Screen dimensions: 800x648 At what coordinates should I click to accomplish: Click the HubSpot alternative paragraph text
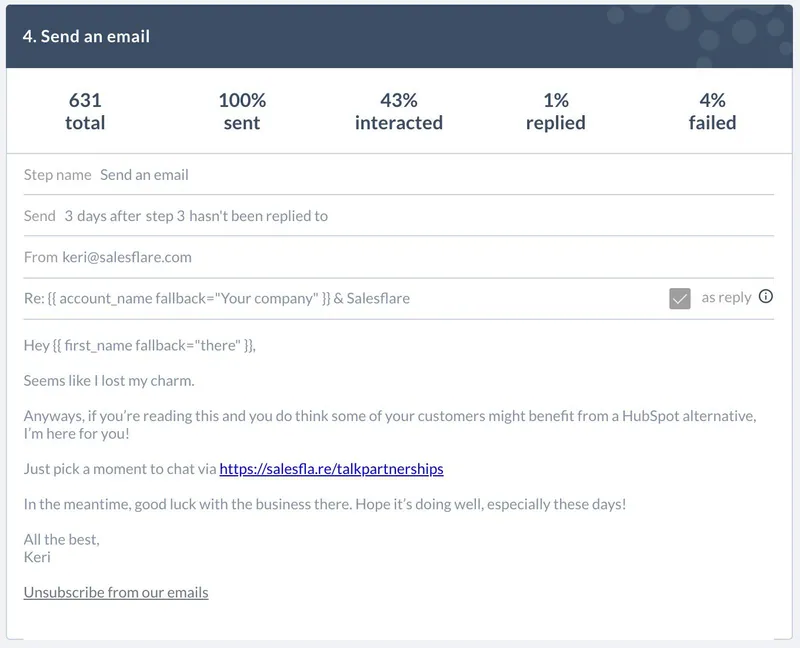pos(390,425)
